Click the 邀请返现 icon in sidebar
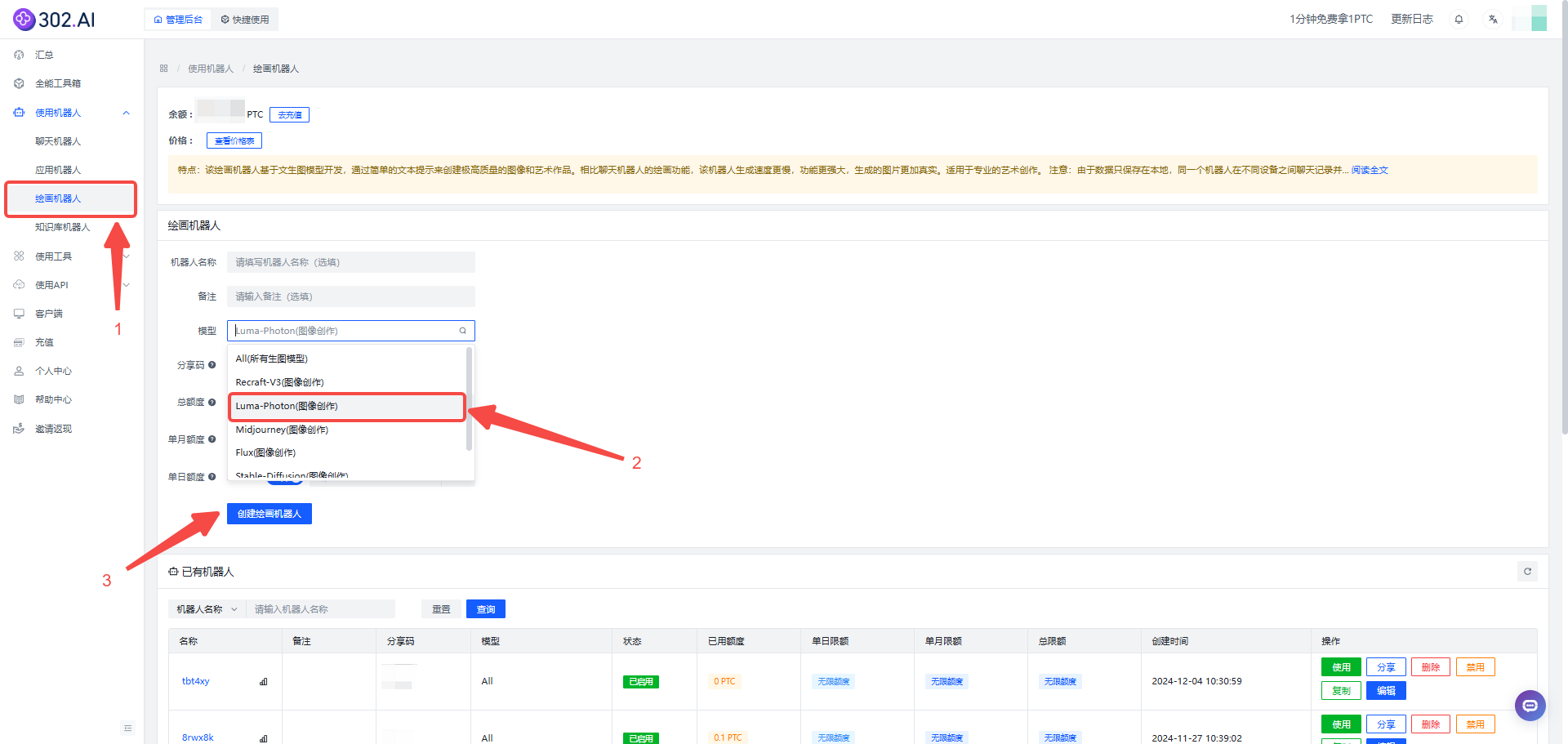Viewport: 1568px width, 744px height. (x=19, y=429)
